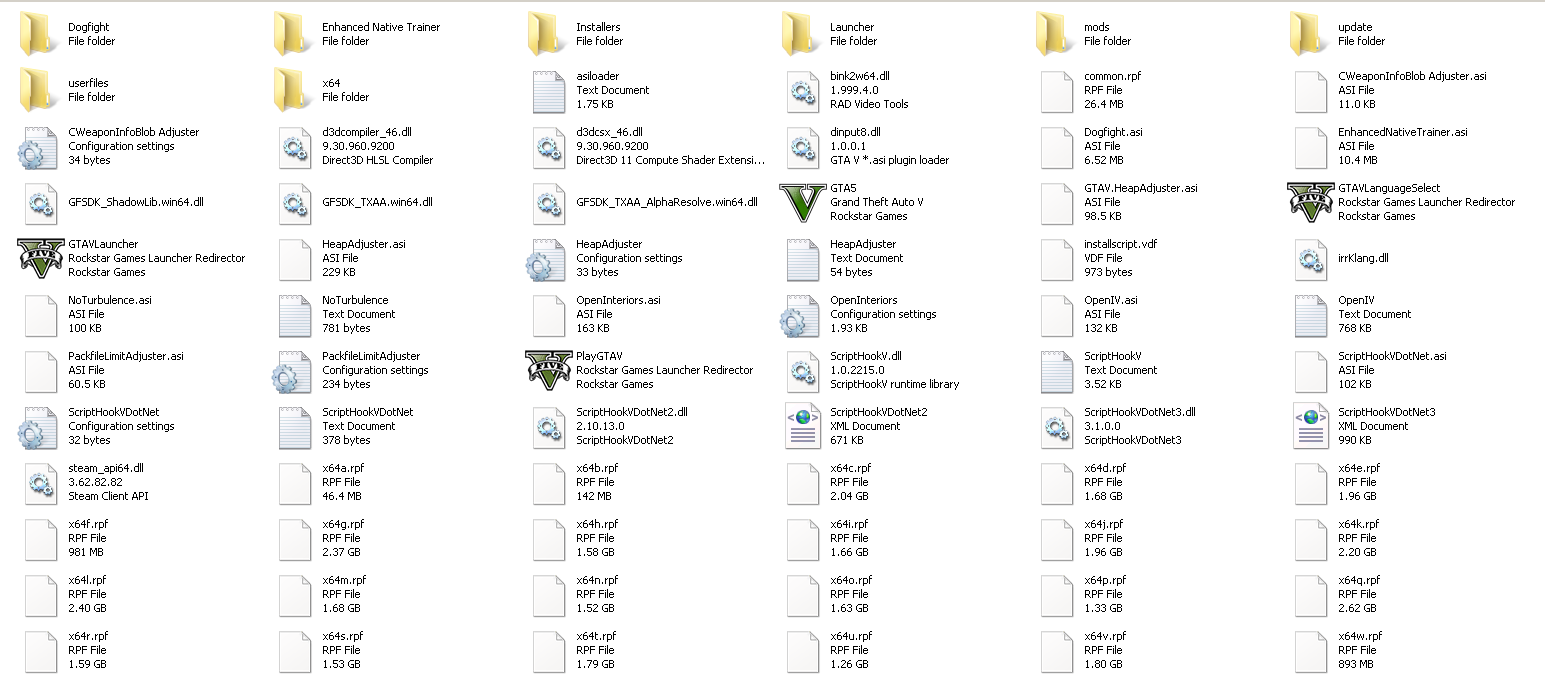
Task: Select the ScriptHookVDotNet configuration settings icon
Action: tap(38, 427)
